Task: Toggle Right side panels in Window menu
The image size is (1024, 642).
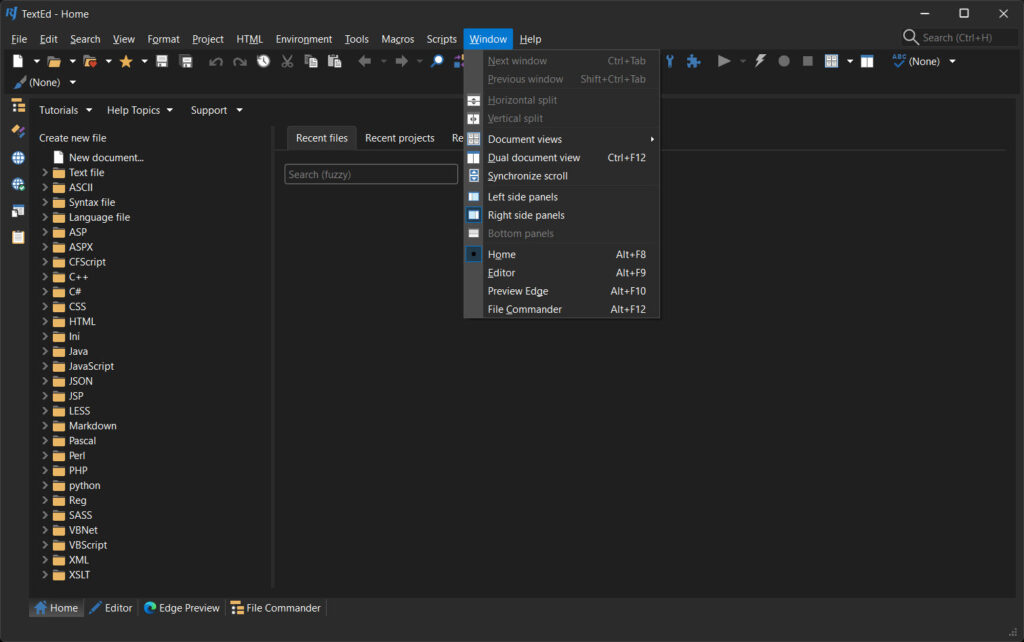Action: coord(562,215)
